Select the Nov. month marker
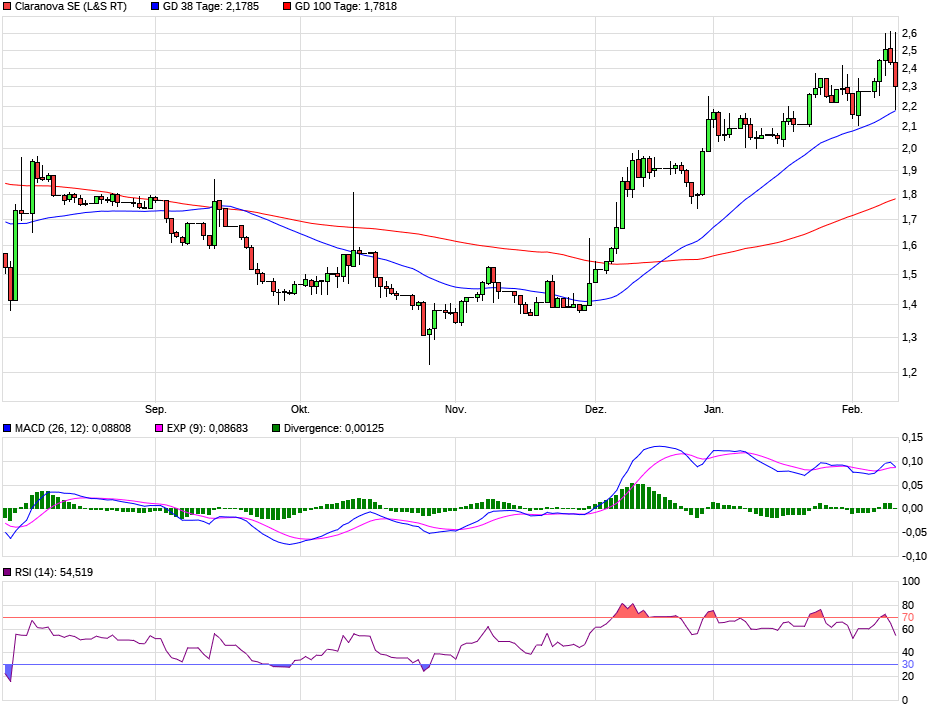This screenshot has width=940, height=710. [455, 409]
